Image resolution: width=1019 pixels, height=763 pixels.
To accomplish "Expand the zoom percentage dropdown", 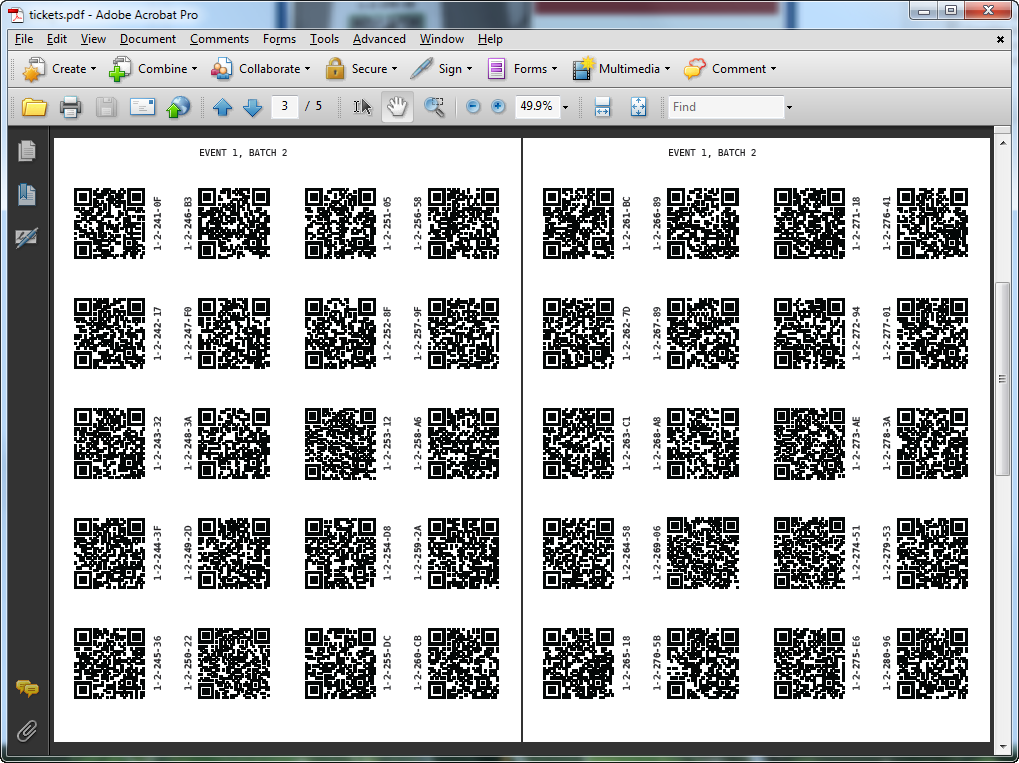I will tap(566, 107).
